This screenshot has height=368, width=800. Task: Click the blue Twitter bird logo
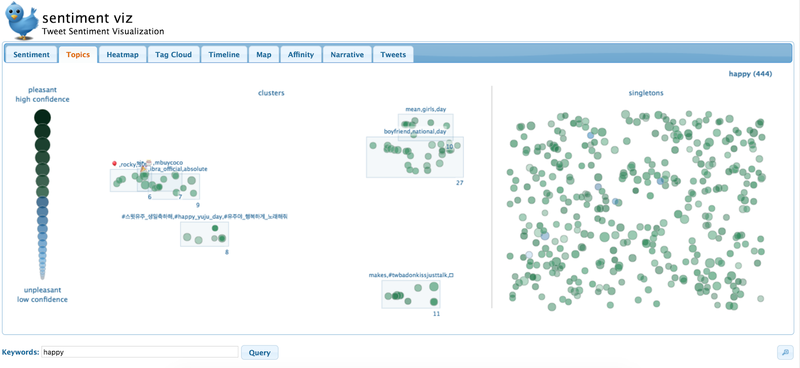(21, 20)
